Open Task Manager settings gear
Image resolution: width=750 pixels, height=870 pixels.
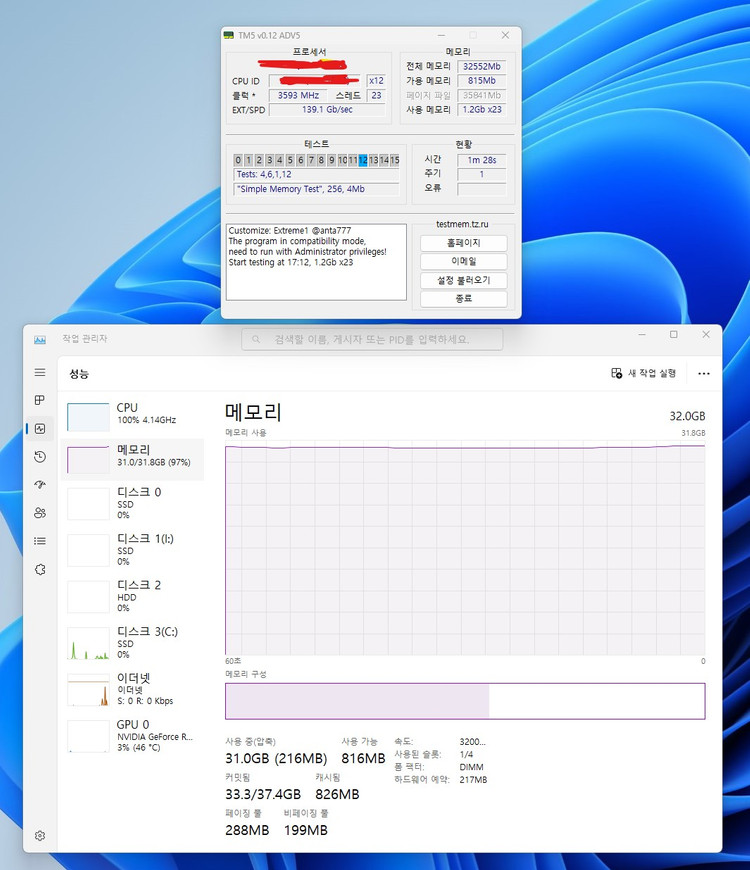[40, 836]
